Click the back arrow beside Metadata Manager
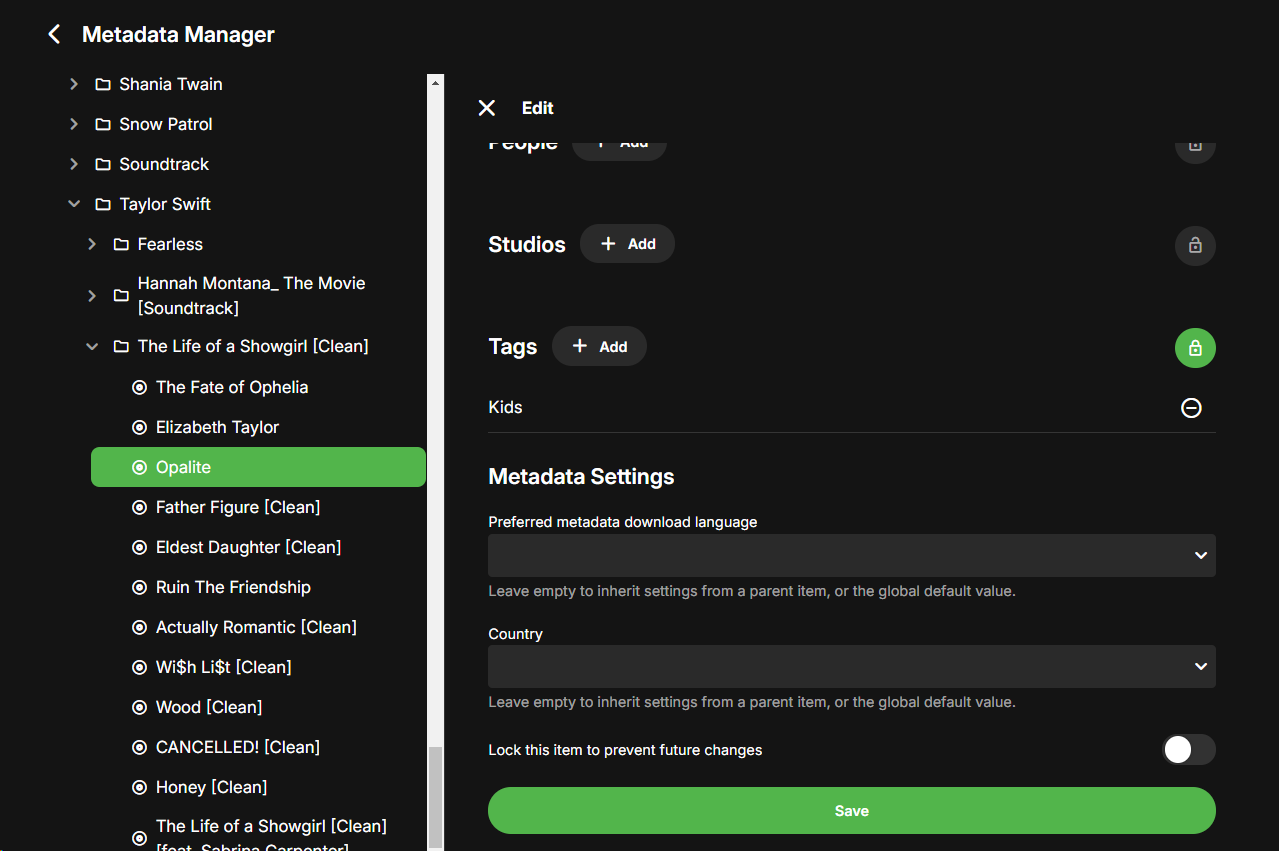 pos(54,35)
